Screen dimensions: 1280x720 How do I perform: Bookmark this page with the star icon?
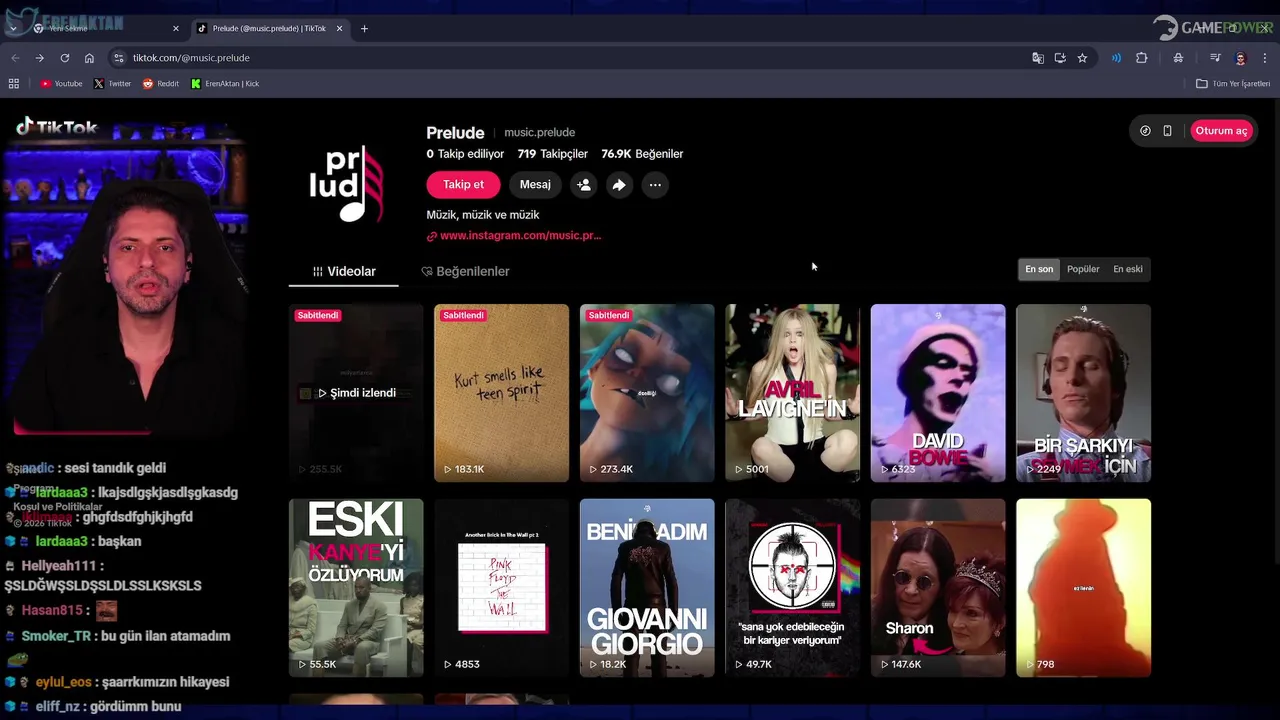[x=1082, y=58]
